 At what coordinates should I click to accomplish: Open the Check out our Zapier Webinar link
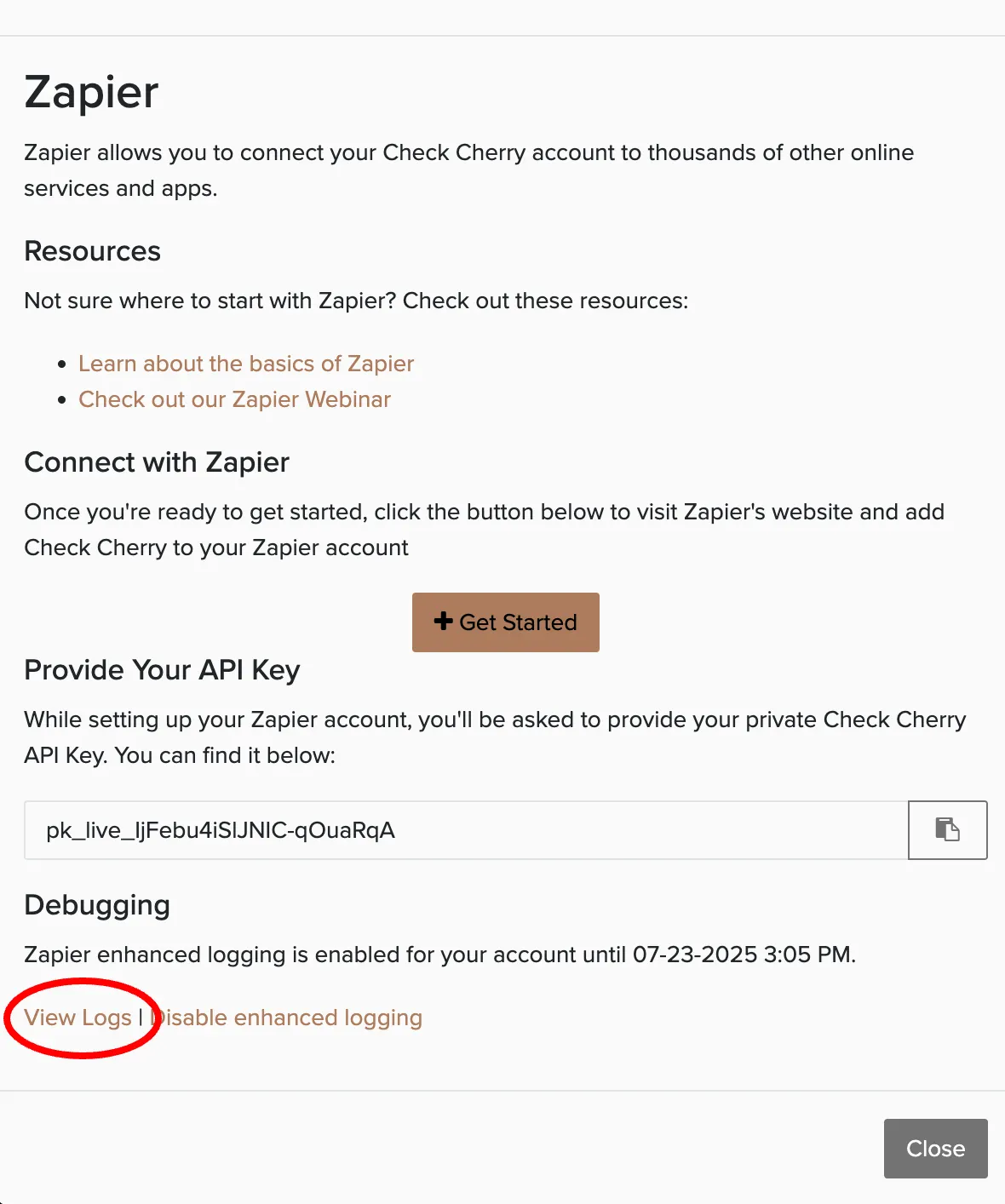234,399
